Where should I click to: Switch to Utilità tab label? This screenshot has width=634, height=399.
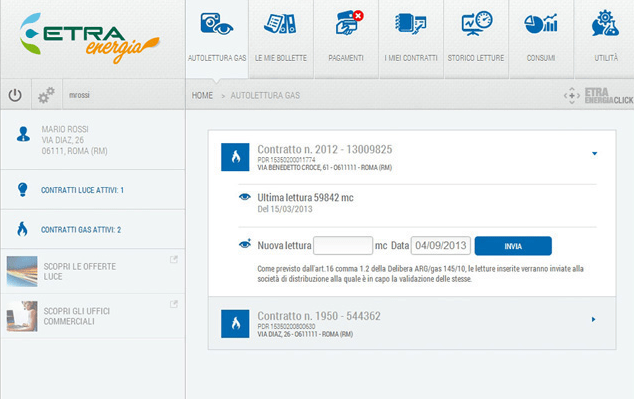pos(606,58)
